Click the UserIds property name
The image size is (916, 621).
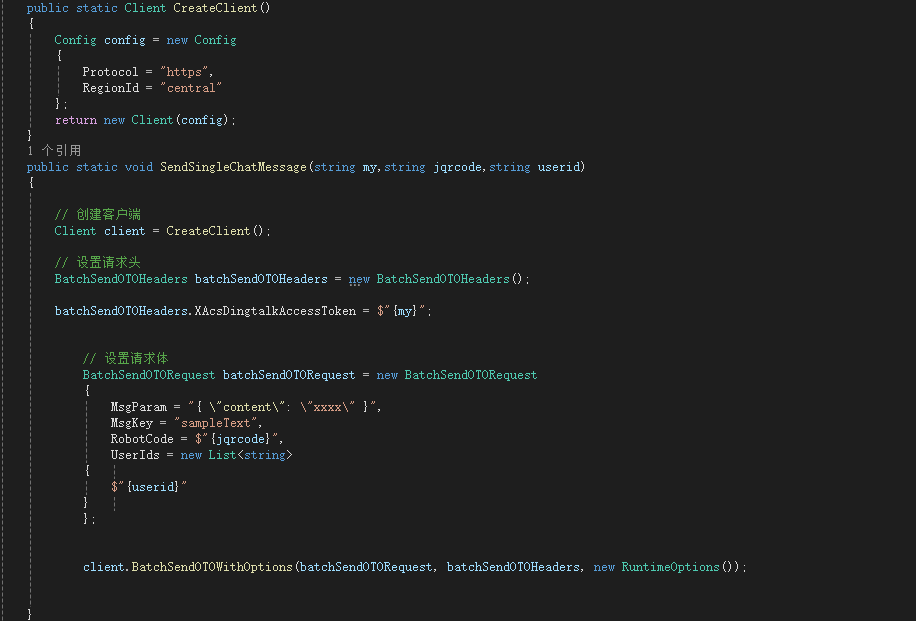tap(135, 455)
